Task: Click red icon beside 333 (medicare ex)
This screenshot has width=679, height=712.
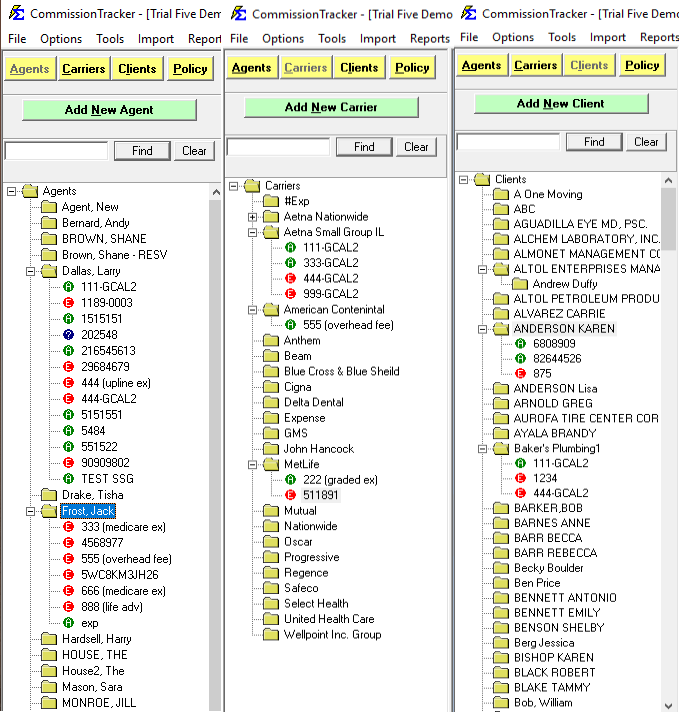Action: pos(69,527)
